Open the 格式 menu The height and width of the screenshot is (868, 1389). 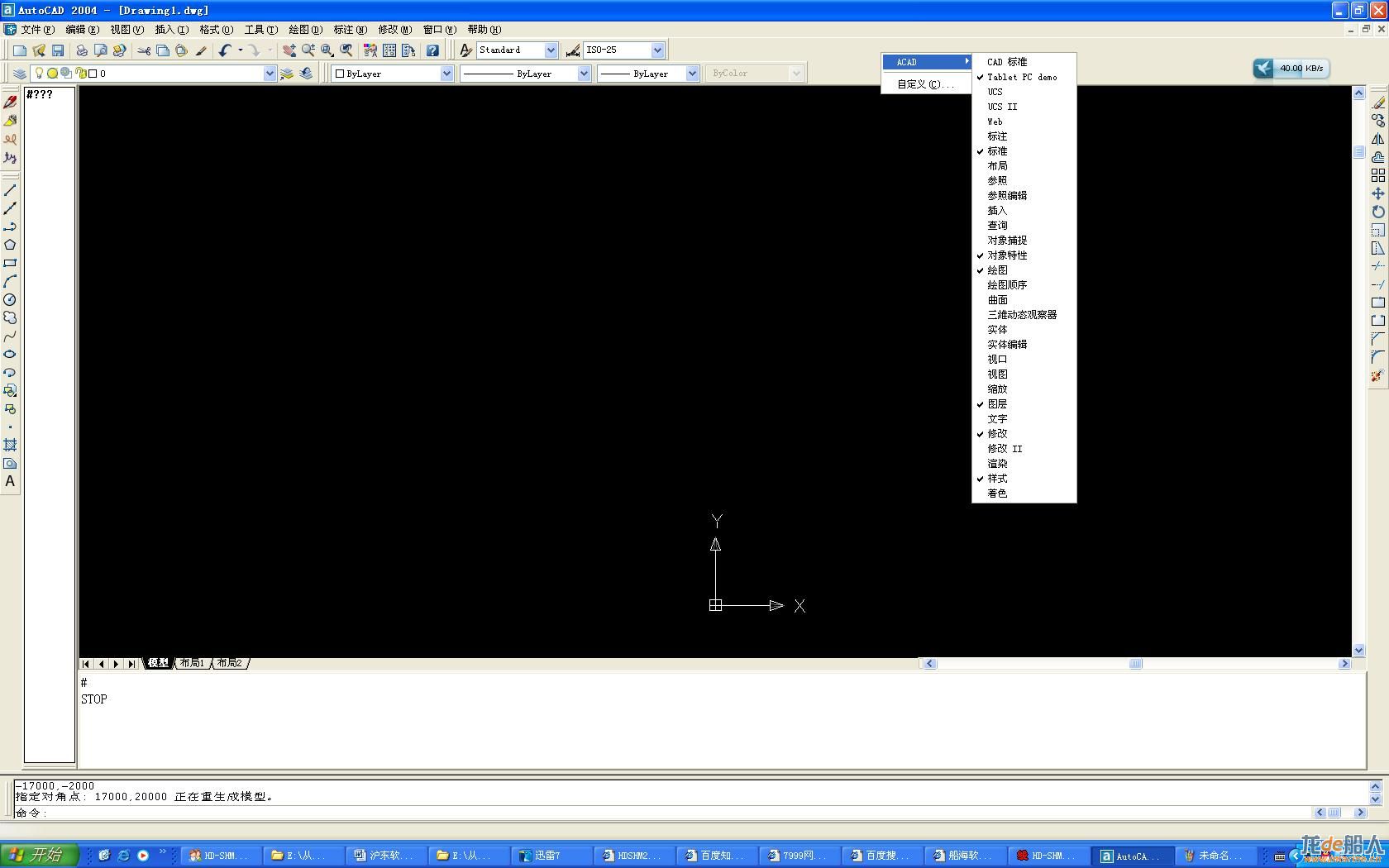(x=216, y=30)
